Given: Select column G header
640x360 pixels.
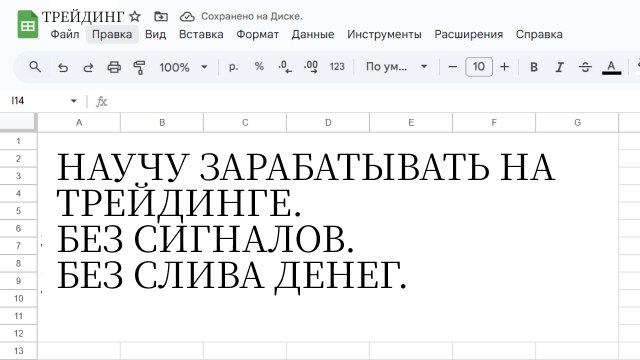Looking at the screenshot, I should [577, 122].
